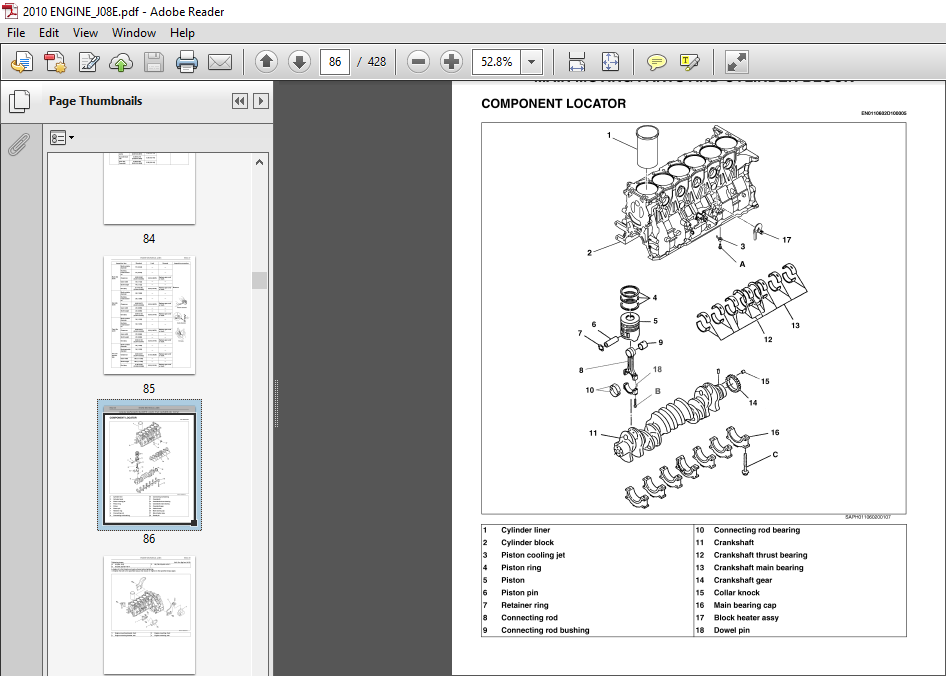This screenshot has width=946, height=676.
Task: Switch to read mode with the expand arrows icon
Action: pyautogui.click(x=736, y=62)
